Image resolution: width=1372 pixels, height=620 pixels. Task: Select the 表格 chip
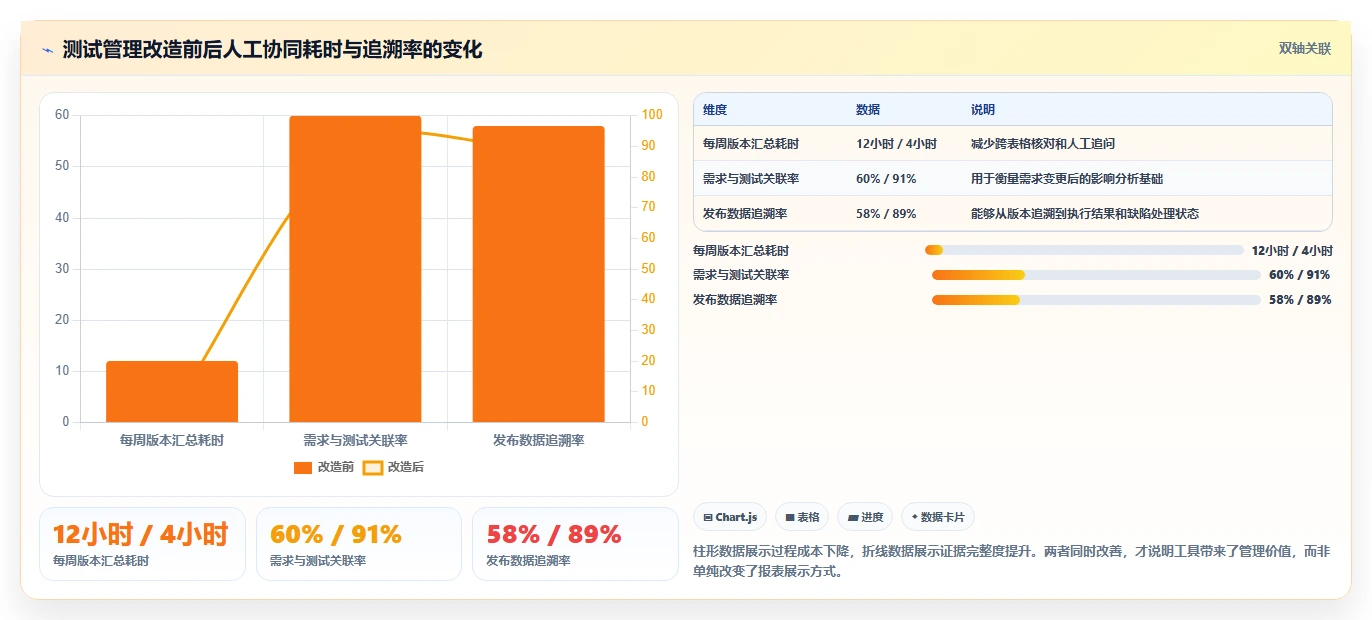[802, 517]
